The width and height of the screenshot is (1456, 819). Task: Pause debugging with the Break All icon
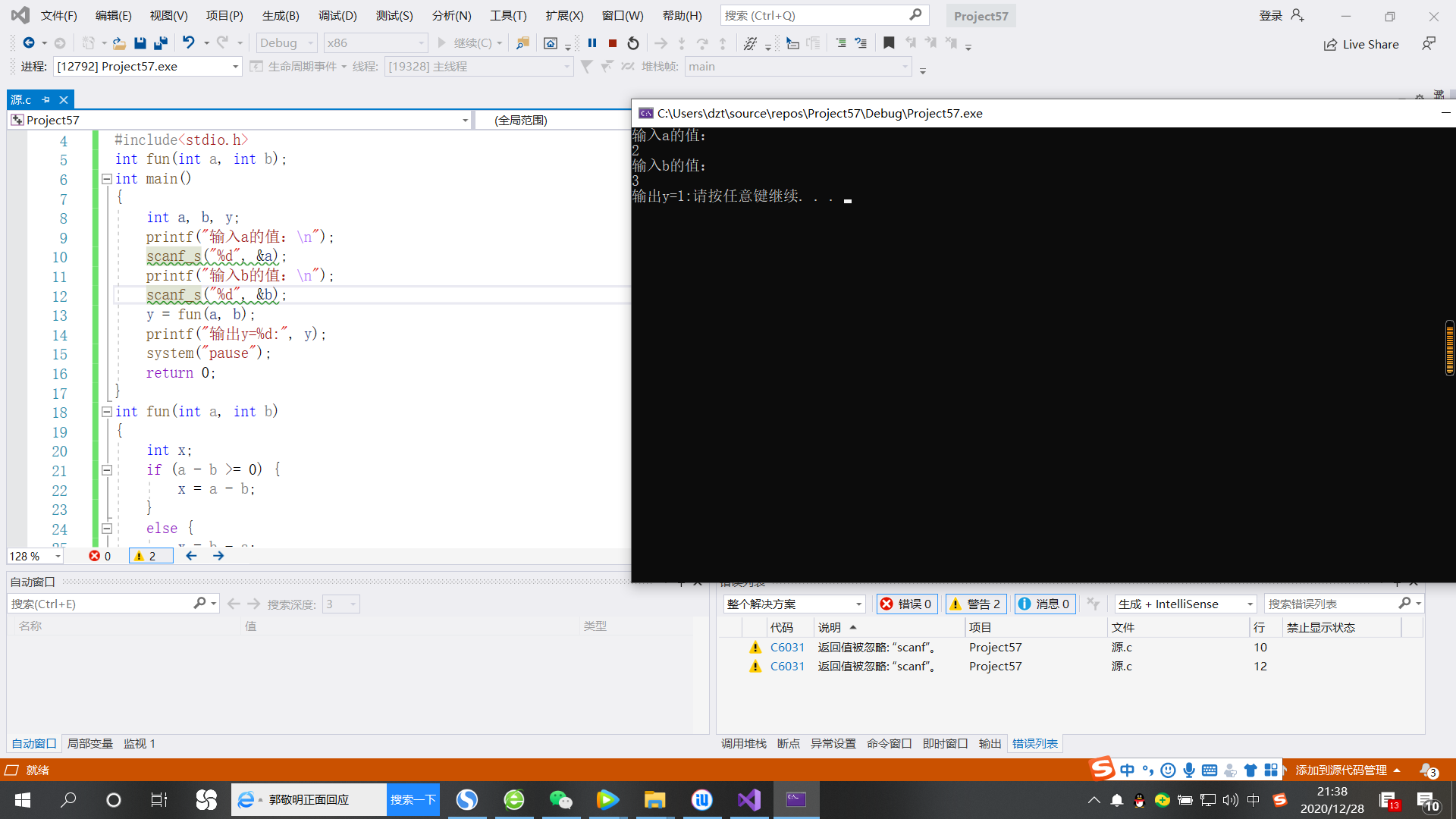[592, 43]
